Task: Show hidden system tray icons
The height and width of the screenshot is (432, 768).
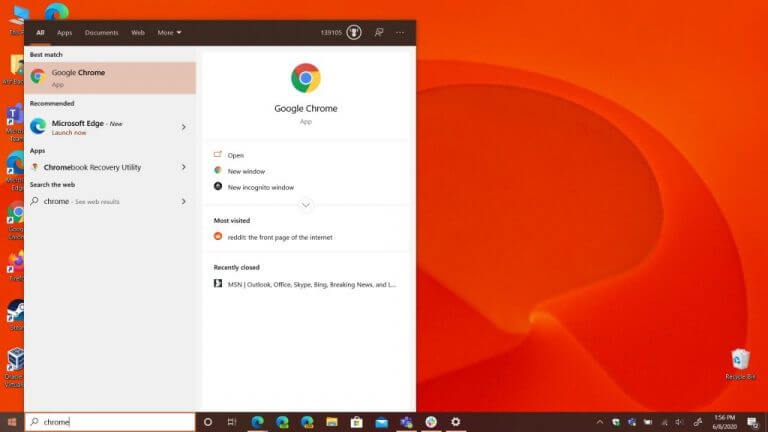Action: click(x=600, y=422)
